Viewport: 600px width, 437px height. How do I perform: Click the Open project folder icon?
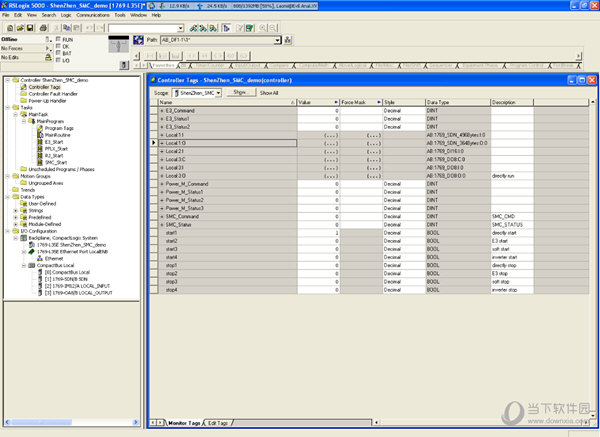pyautogui.click(x=20, y=28)
